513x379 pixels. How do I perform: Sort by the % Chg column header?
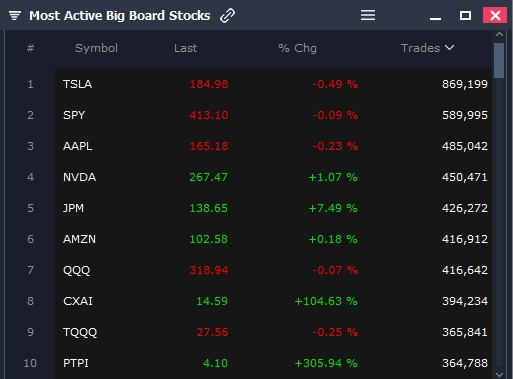click(x=297, y=48)
